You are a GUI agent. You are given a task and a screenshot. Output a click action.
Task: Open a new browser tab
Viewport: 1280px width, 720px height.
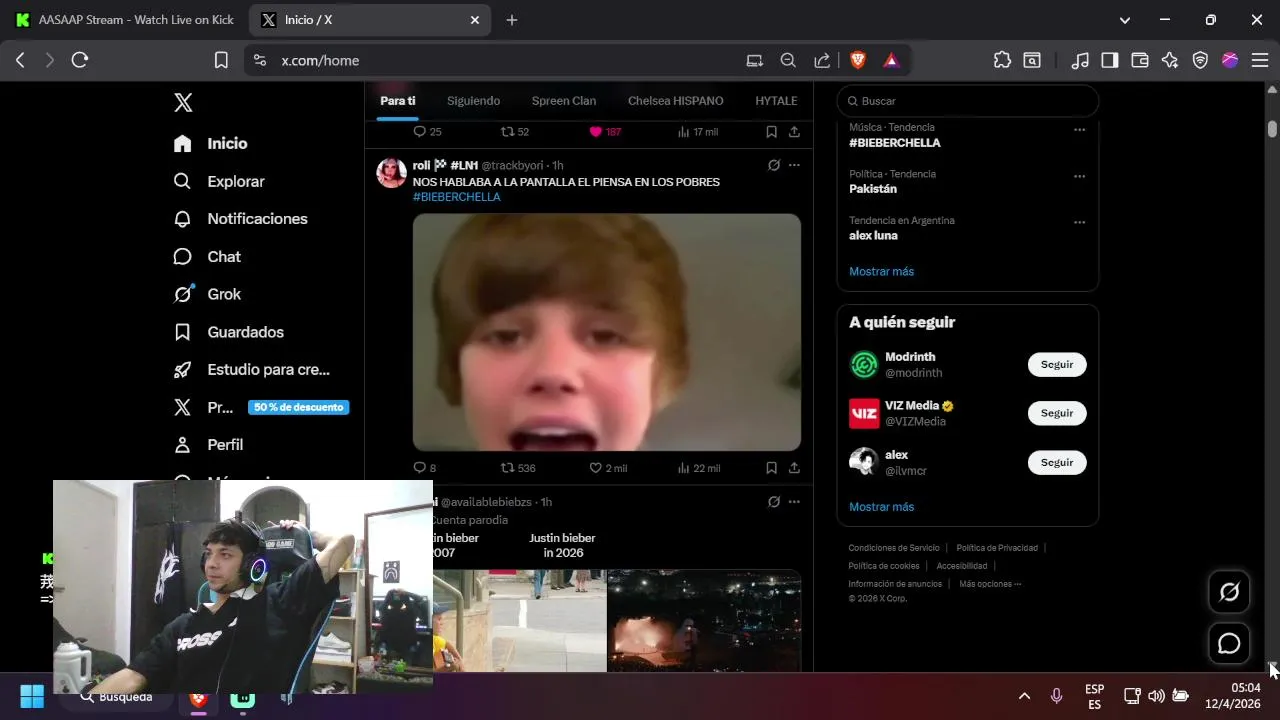pos(512,20)
